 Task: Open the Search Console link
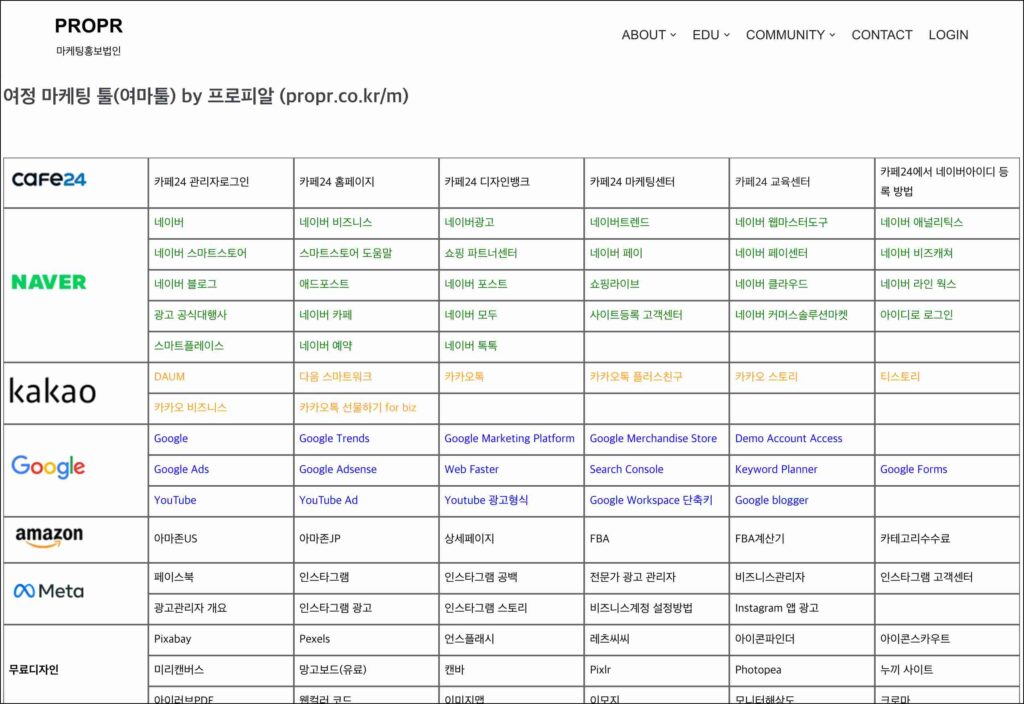pyautogui.click(x=626, y=469)
